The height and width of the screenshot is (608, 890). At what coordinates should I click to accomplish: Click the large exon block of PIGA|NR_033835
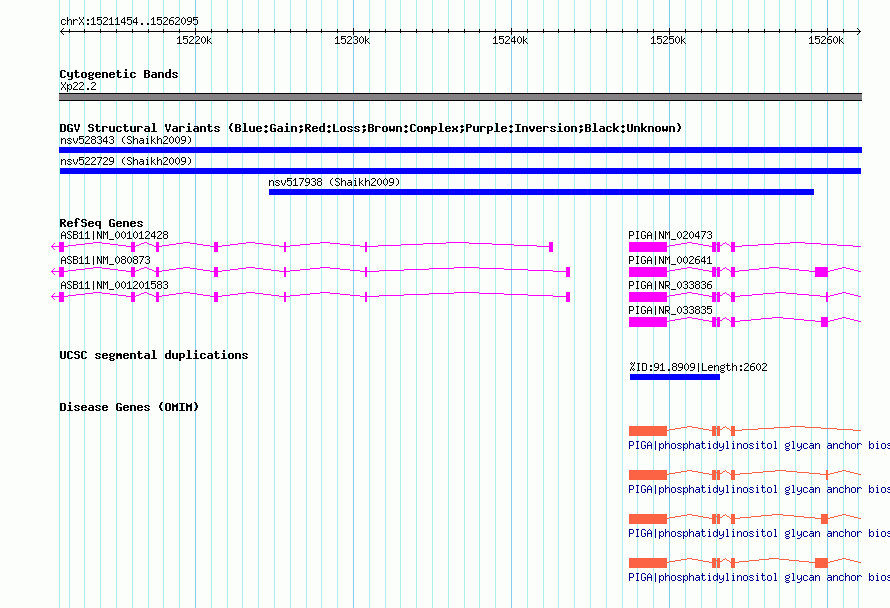click(648, 322)
